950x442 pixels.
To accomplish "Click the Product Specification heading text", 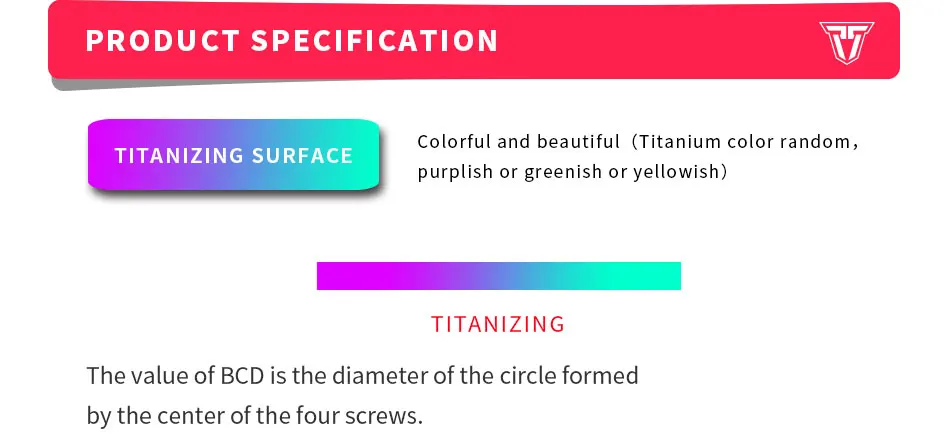I will tap(292, 41).
